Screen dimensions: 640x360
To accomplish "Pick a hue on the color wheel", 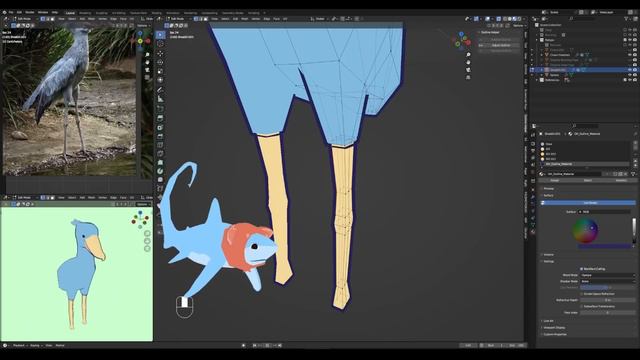I will pos(585,231).
